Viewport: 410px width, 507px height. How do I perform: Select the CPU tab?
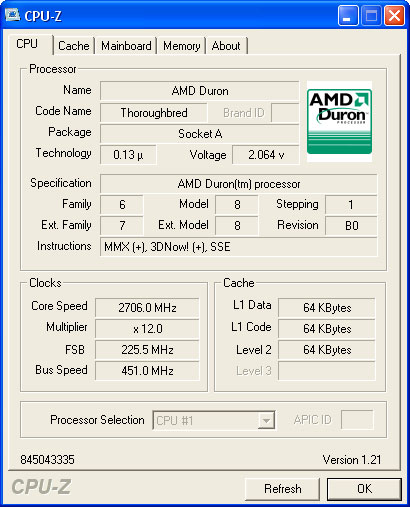27,44
